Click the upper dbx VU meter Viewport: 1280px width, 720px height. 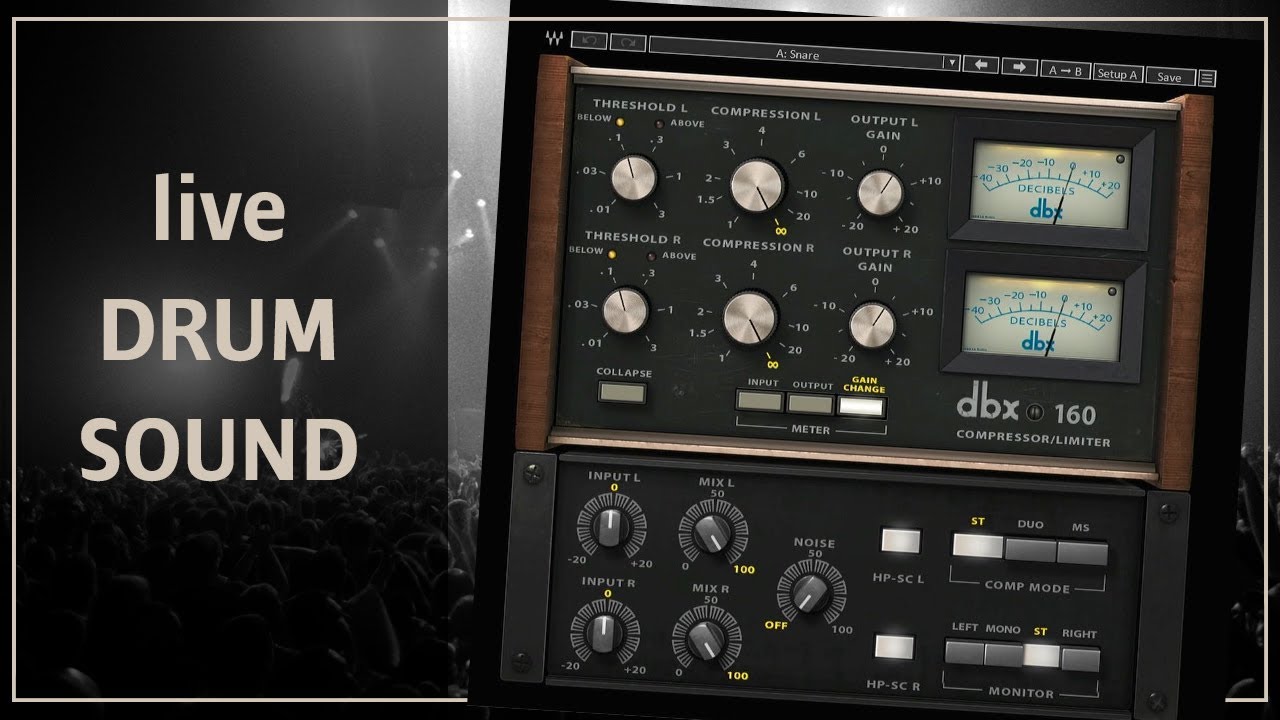pyautogui.click(x=1049, y=184)
